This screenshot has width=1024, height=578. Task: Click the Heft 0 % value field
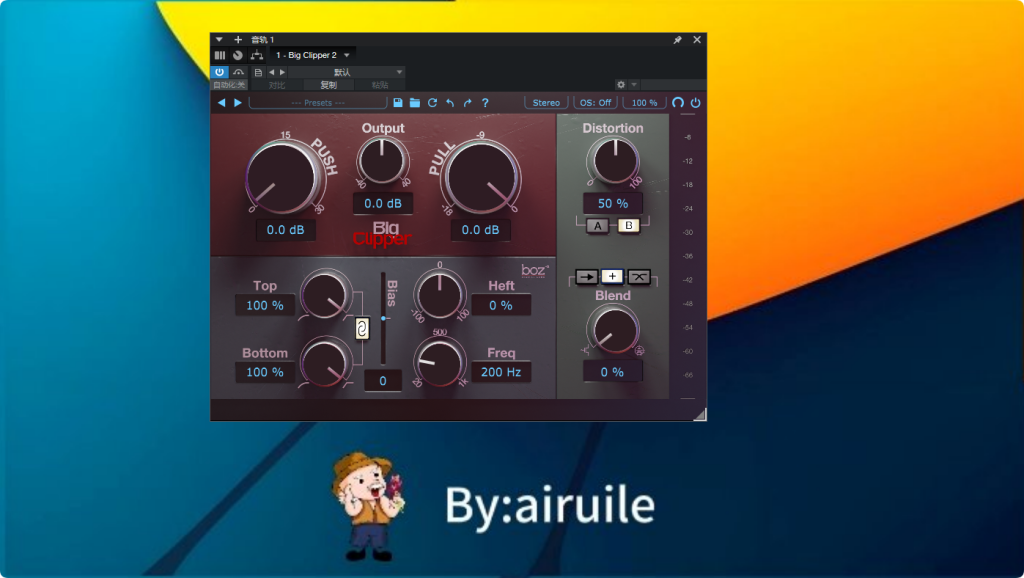(501, 305)
